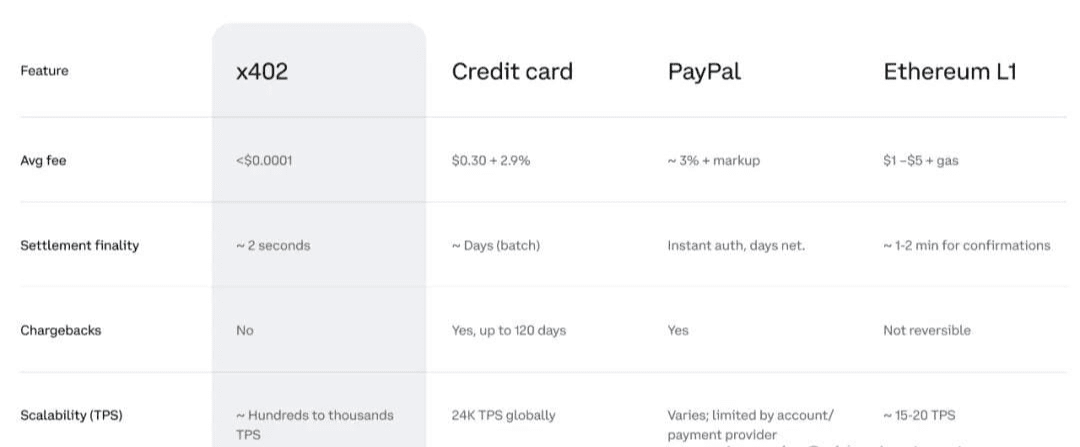The image size is (1080, 447).
Task: Click the Yes, up to 120 days cell
Action: pos(508,330)
